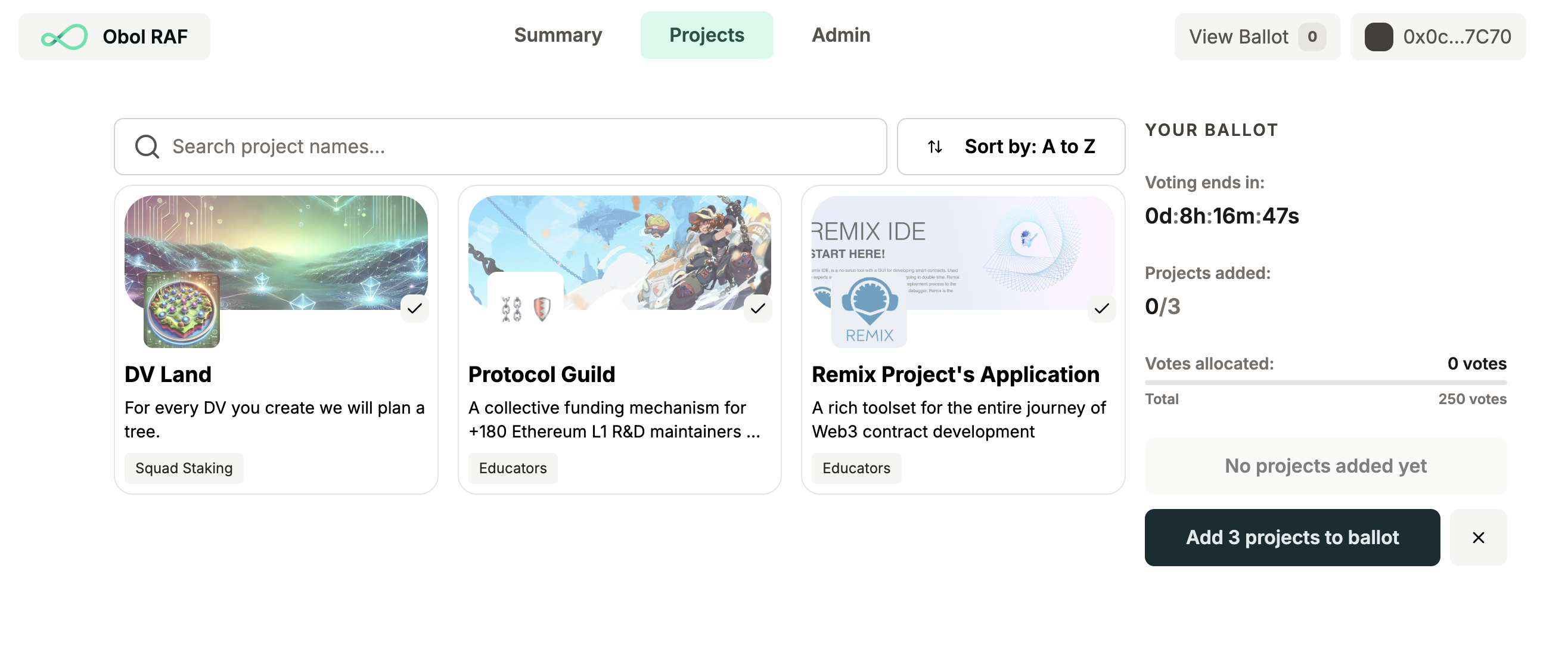This screenshot has width=1568, height=658.
Task: Toggle the Remix Project's selection checkmark
Action: [1101, 309]
